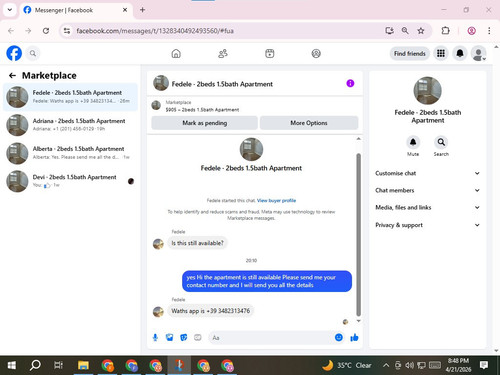Viewport: 500px width, 375px height.
Task: Search in conversation with the Search icon
Action: [x=441, y=142]
